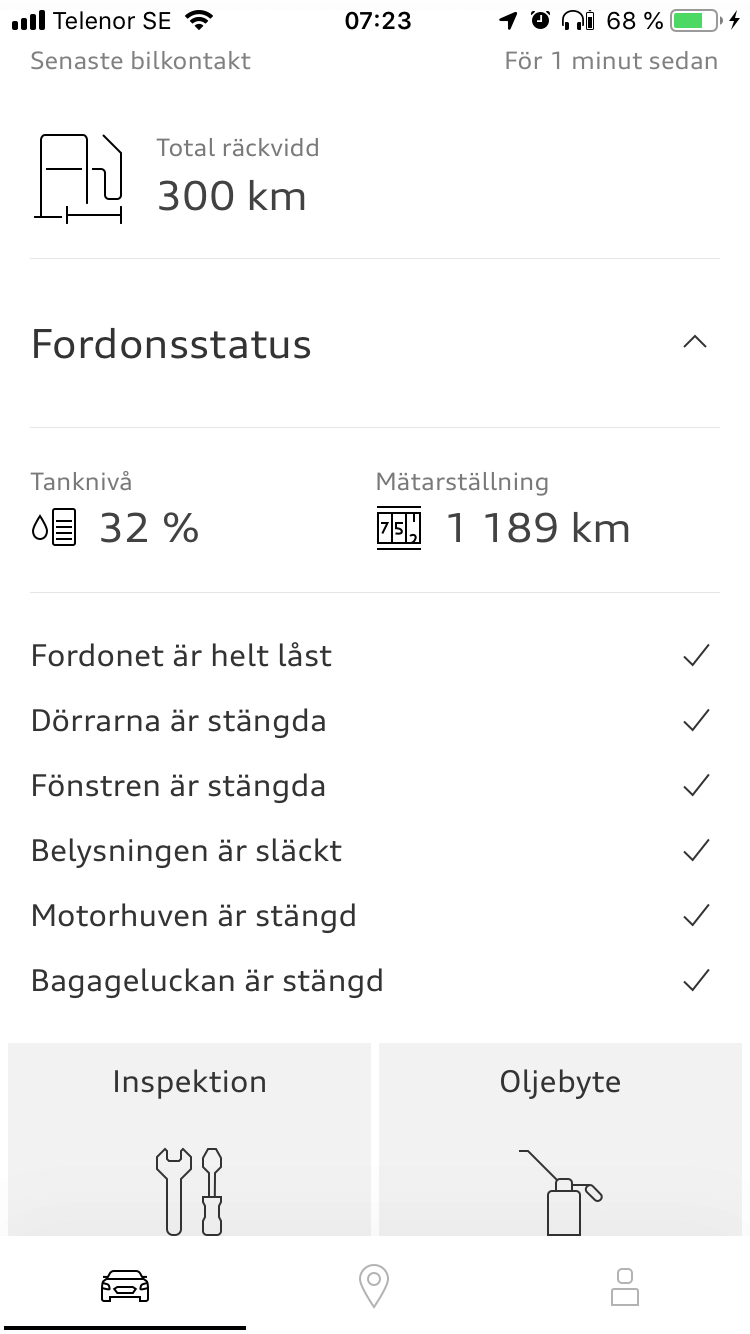Select the Belysningen är släckt row
Image resolution: width=750 pixels, height=1334 pixels.
(x=375, y=851)
